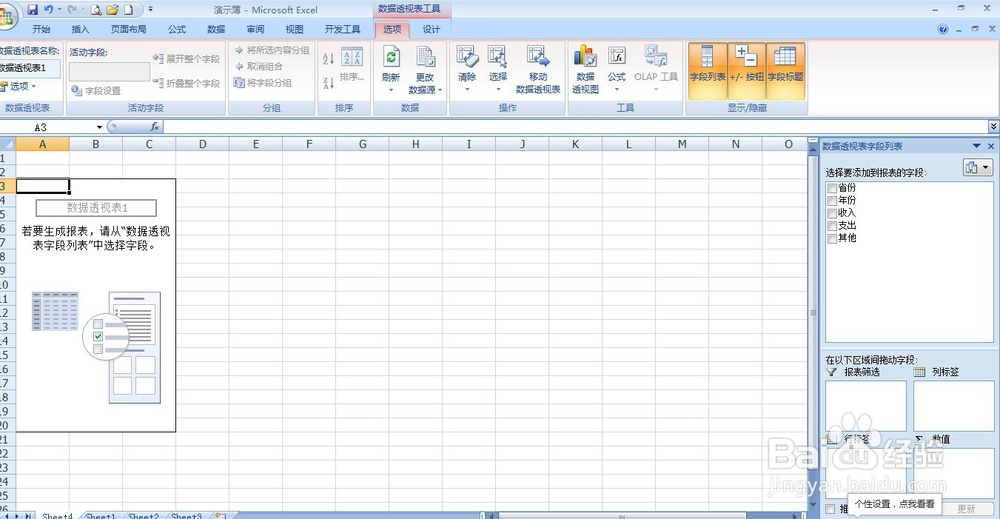Click the formula bar input area
The image size is (1000, 519).
click(x=575, y=127)
